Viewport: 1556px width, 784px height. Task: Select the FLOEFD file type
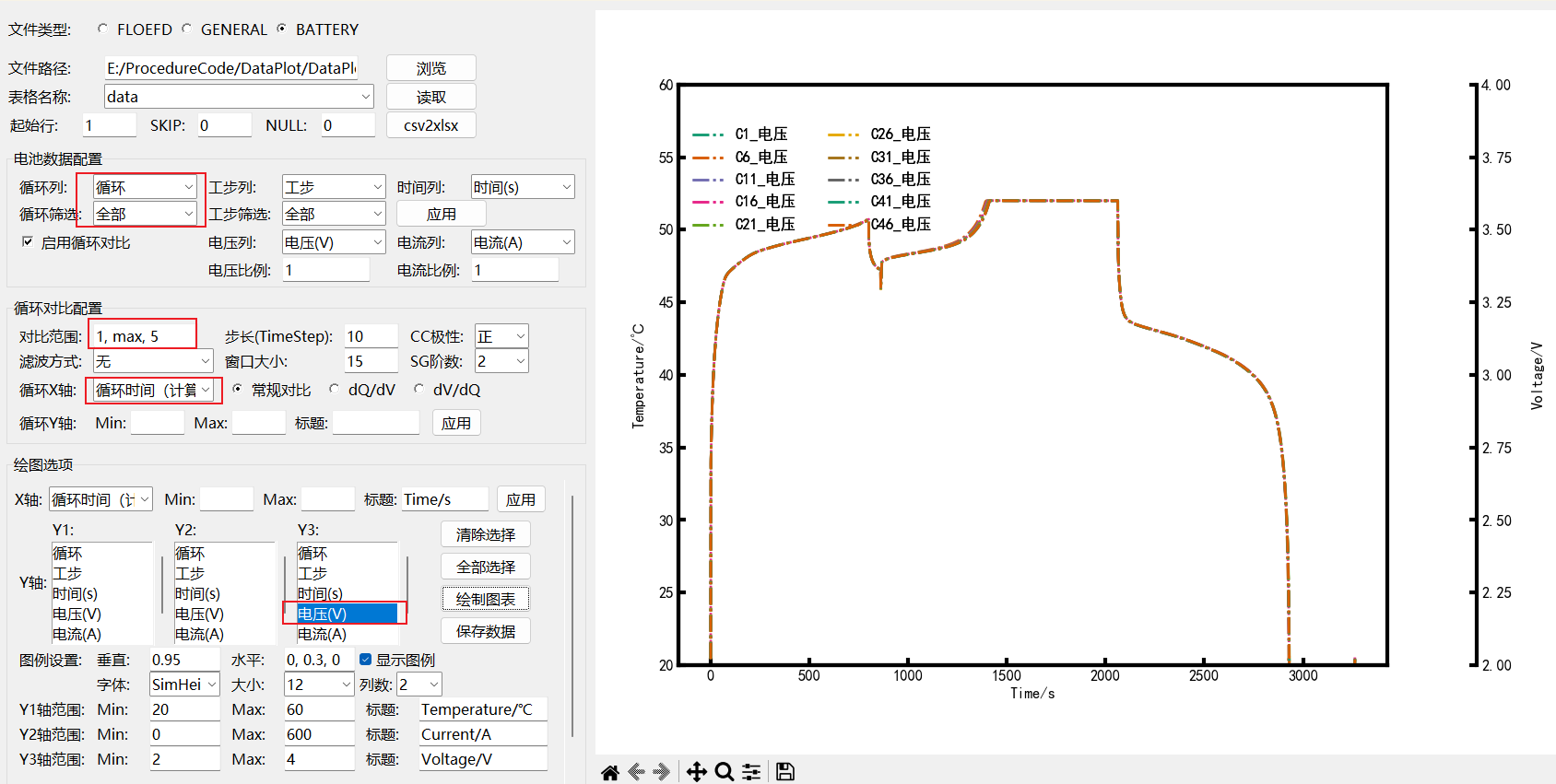click(102, 29)
